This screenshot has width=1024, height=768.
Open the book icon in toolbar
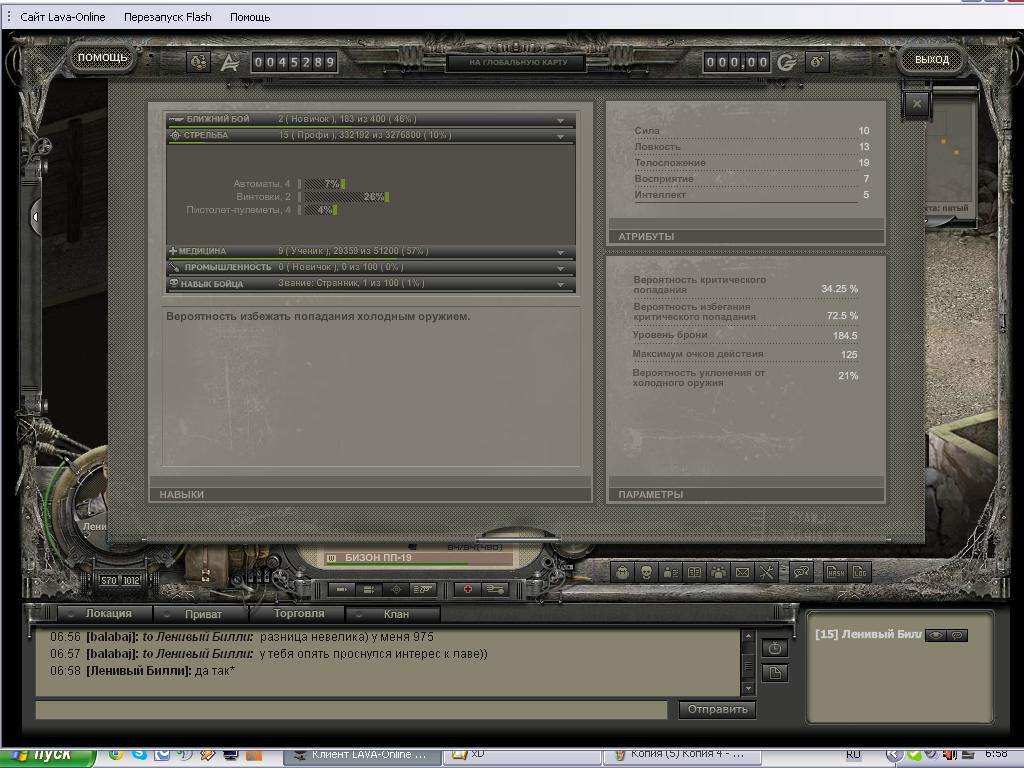[x=695, y=572]
